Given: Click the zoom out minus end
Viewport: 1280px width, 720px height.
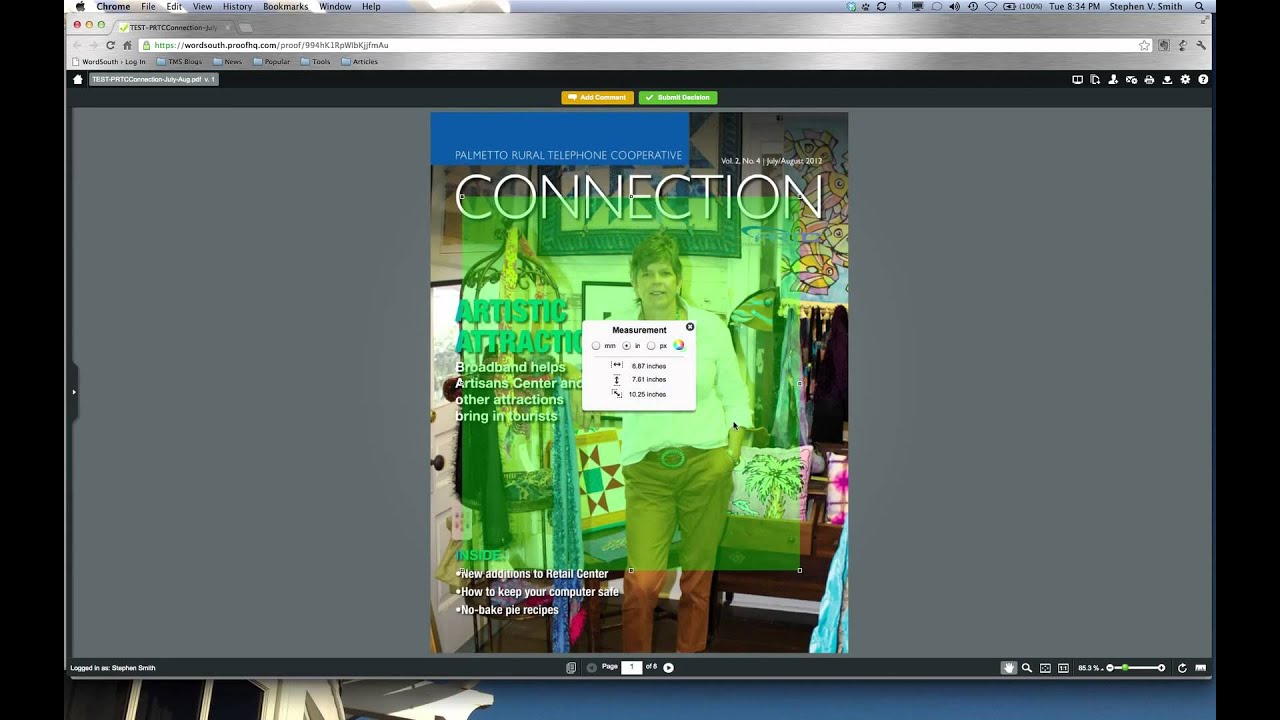Looking at the screenshot, I should [1110, 668].
